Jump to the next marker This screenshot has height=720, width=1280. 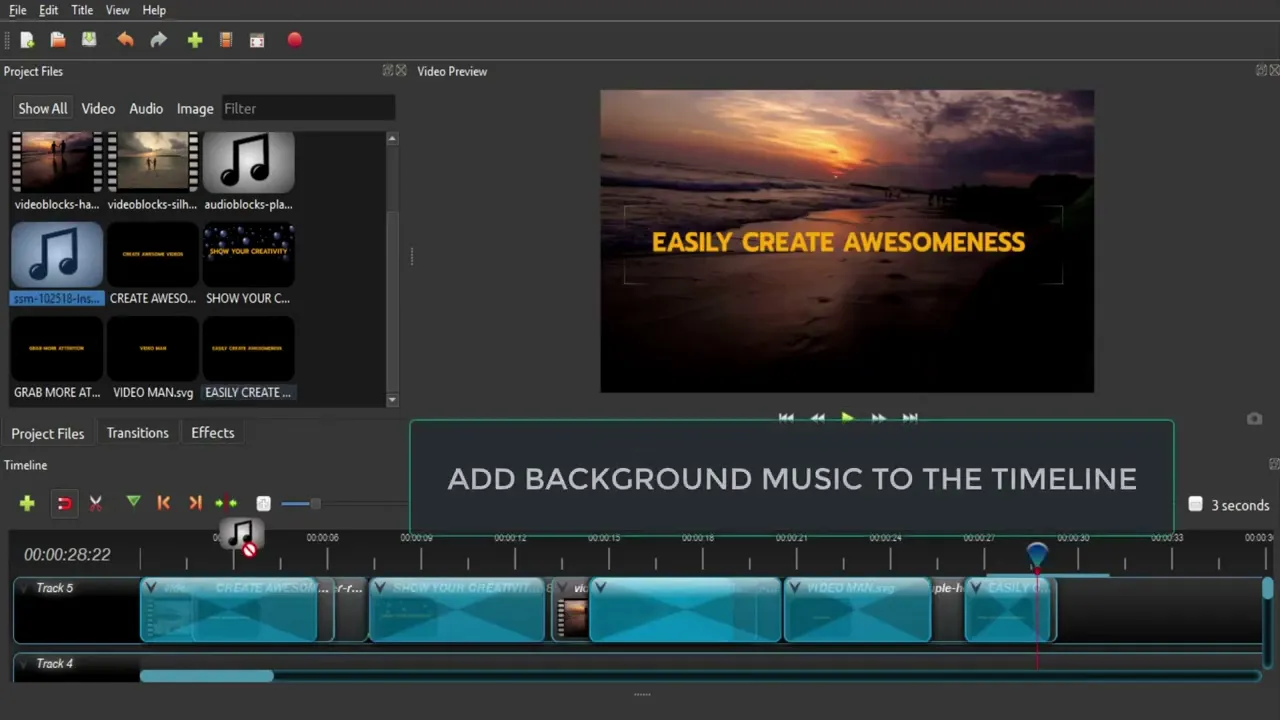tap(195, 503)
